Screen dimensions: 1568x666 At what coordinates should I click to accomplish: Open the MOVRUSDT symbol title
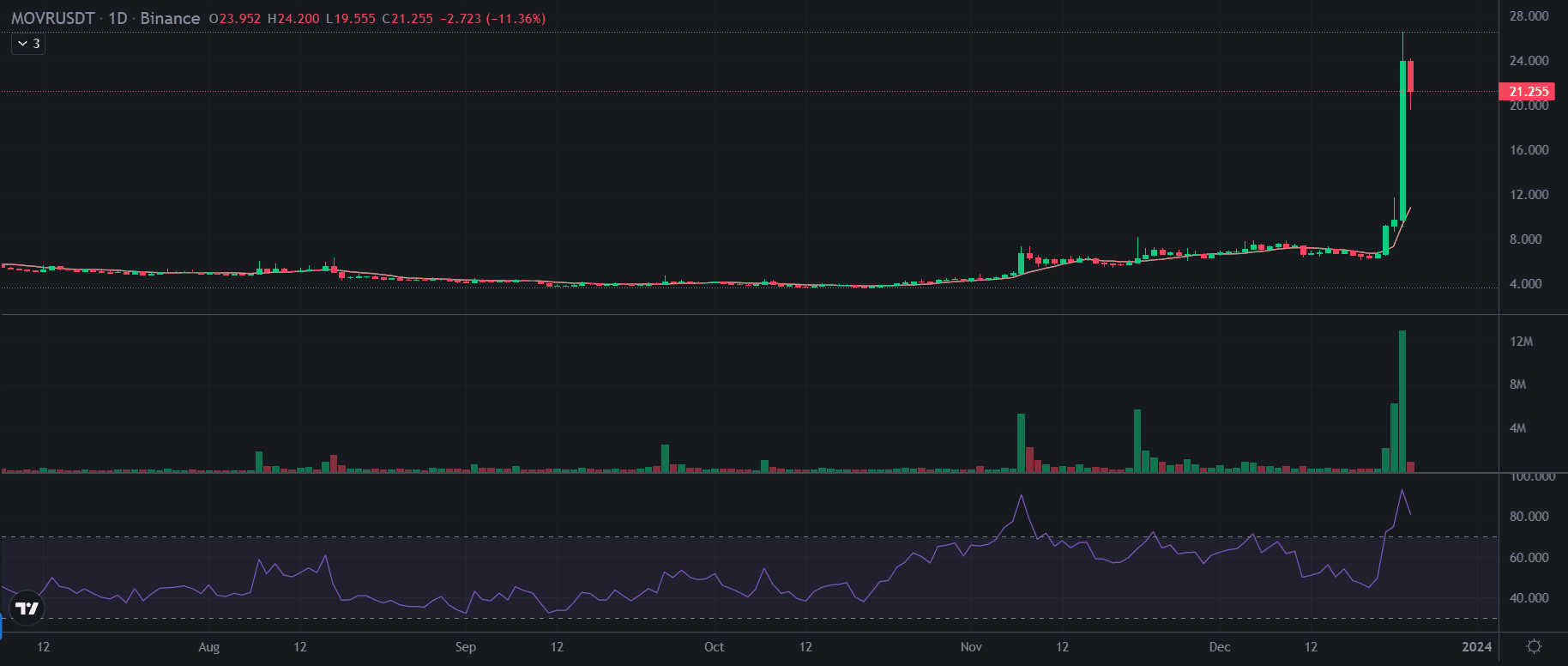pyautogui.click(x=52, y=18)
